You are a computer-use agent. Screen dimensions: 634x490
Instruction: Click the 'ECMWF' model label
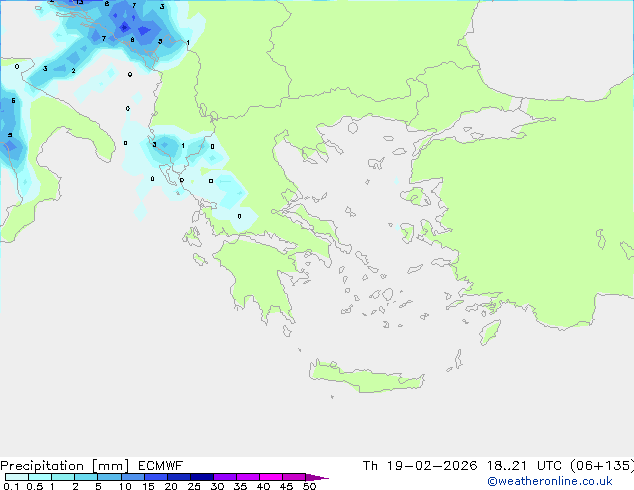tap(161, 466)
